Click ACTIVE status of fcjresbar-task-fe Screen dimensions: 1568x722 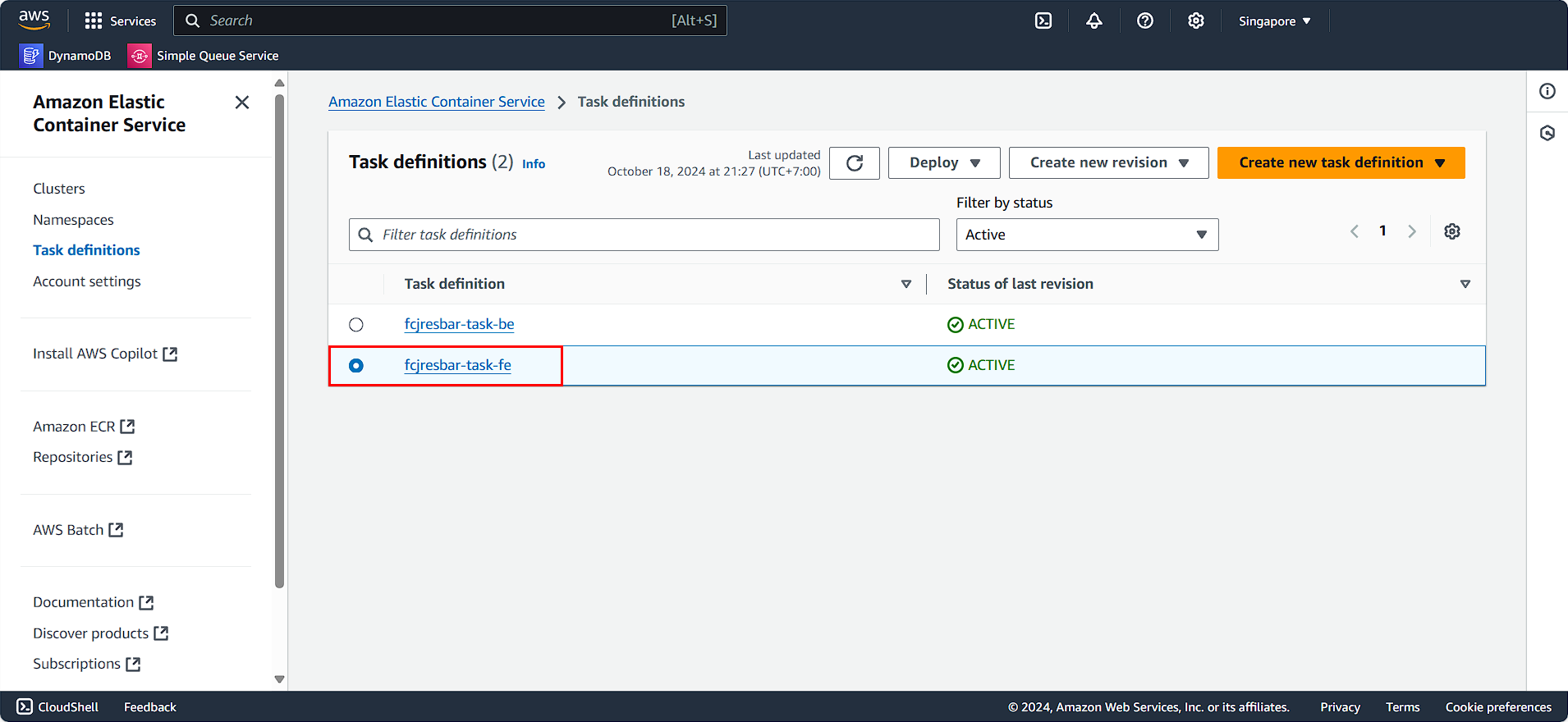click(981, 365)
